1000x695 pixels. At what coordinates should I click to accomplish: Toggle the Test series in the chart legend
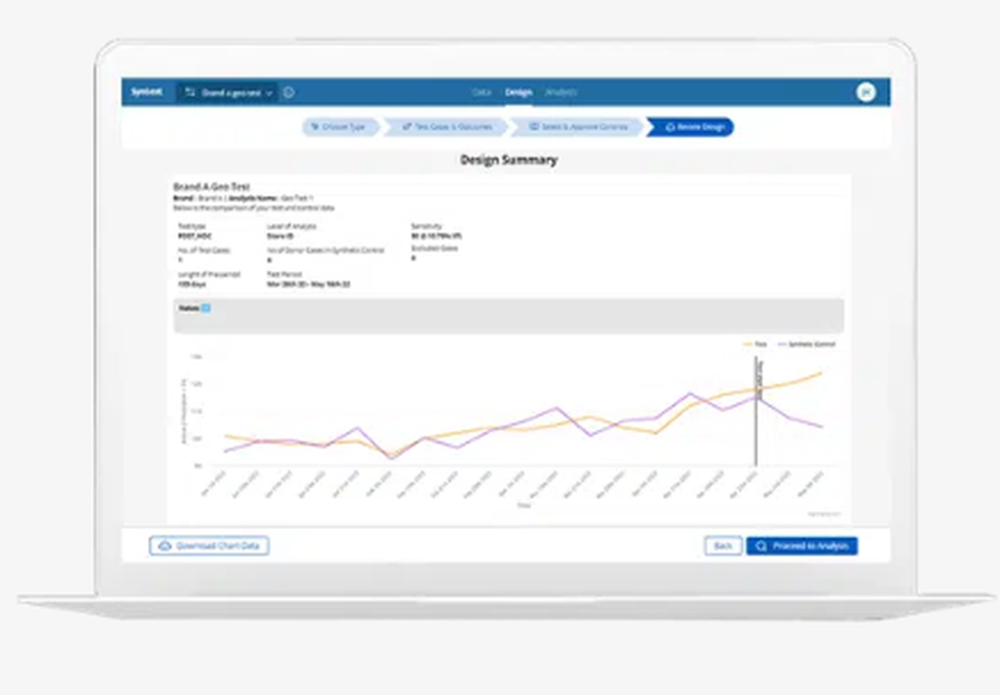click(x=759, y=343)
